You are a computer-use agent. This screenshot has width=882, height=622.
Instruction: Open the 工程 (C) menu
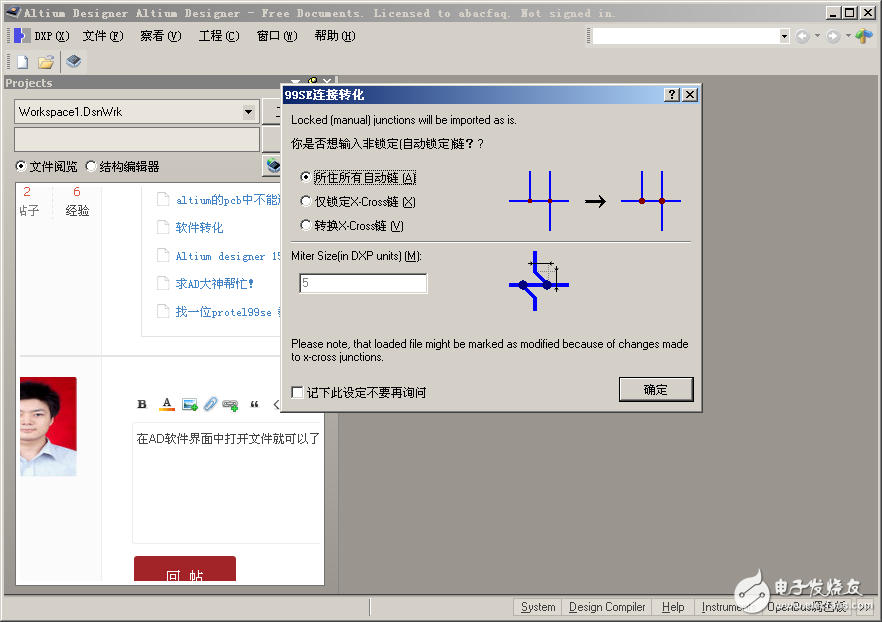point(219,36)
